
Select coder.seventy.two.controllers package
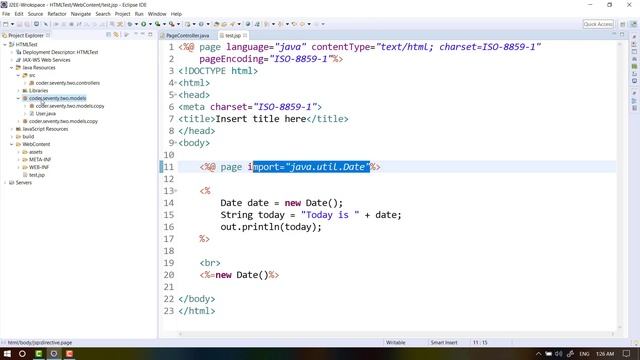67,83
